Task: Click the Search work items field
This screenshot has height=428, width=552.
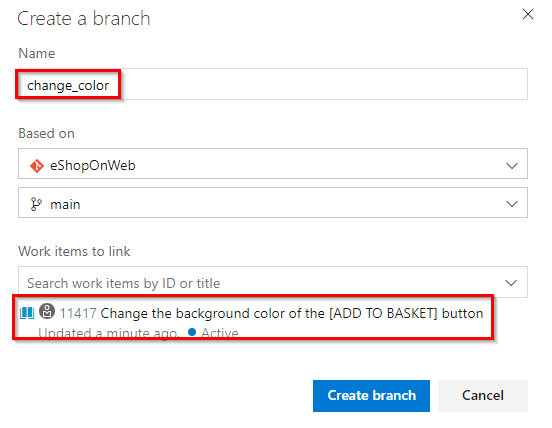Action: [x=273, y=282]
